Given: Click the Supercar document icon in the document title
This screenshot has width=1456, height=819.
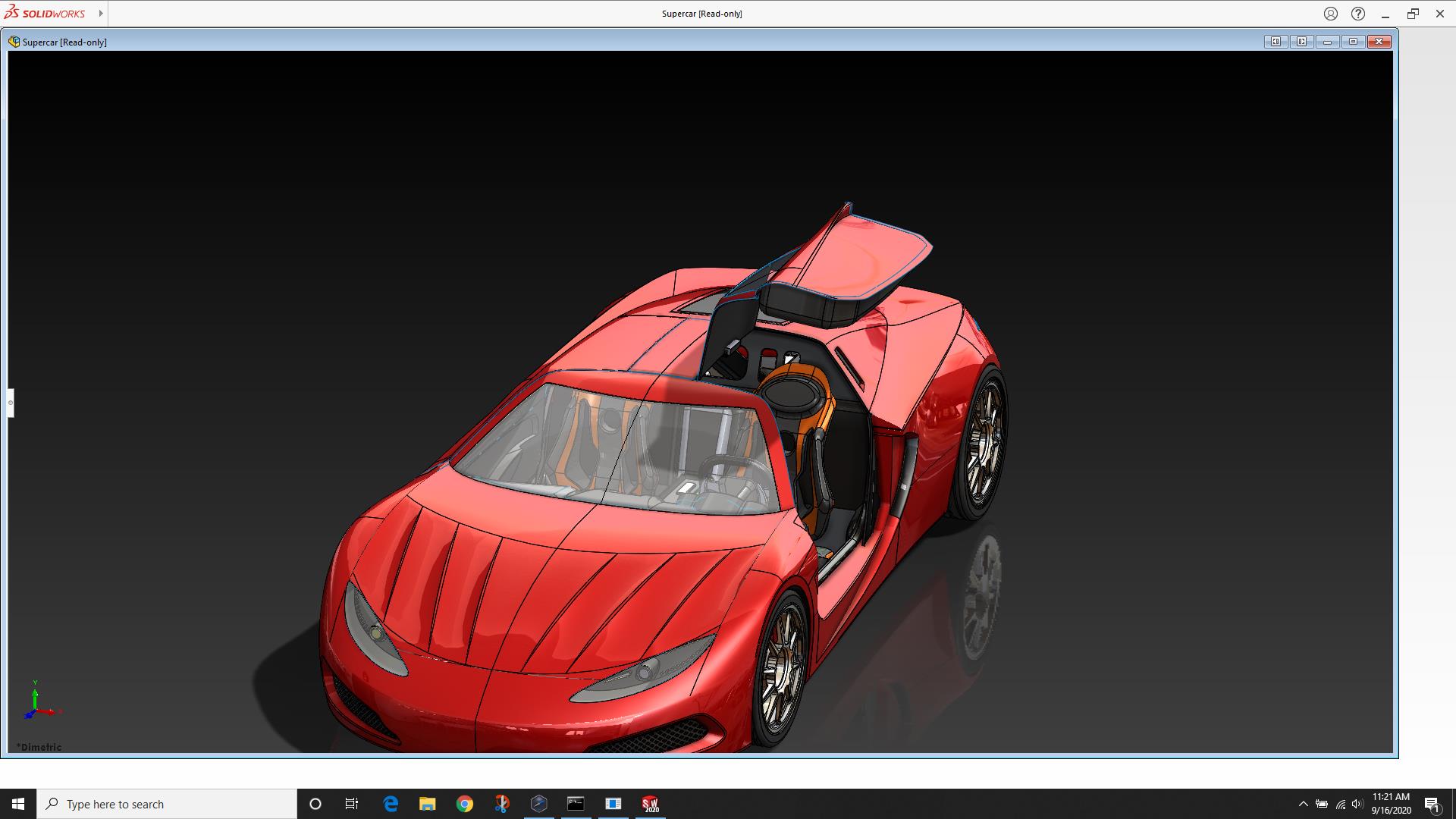Looking at the screenshot, I should click(x=14, y=42).
